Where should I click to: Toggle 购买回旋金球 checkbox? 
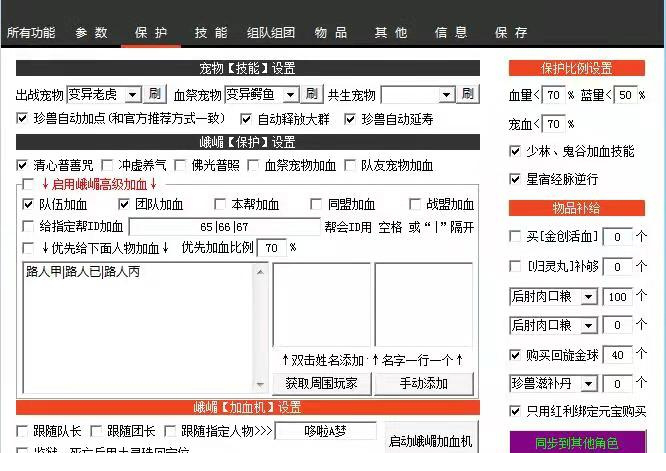click(515, 355)
